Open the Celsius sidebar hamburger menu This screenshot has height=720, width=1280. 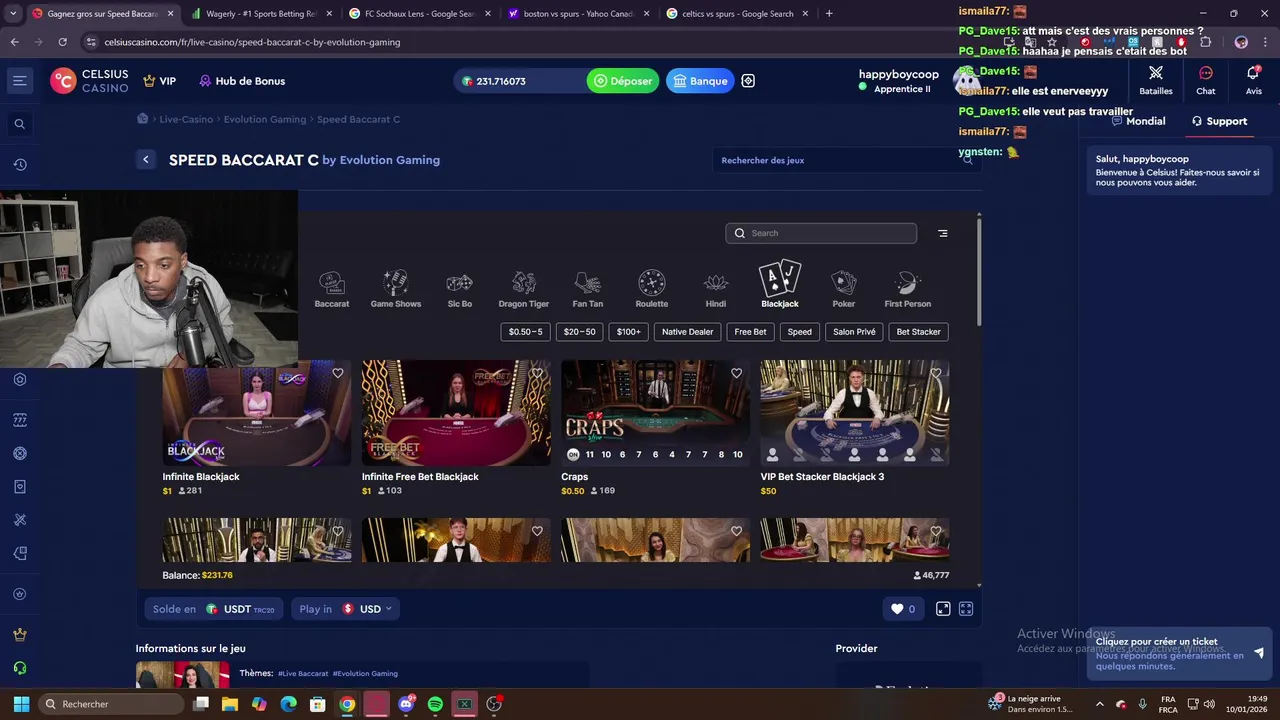click(19, 81)
